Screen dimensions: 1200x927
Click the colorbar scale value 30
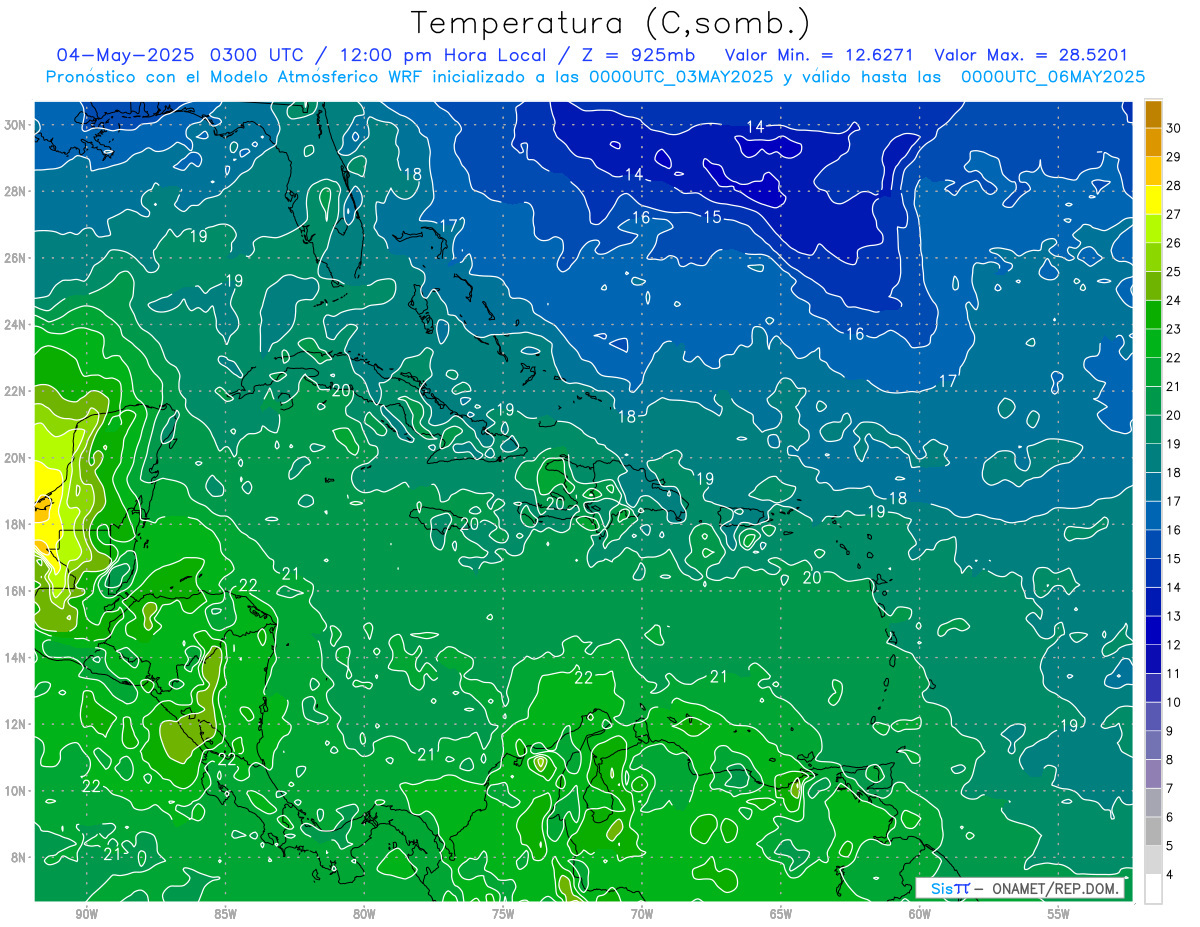(1174, 128)
